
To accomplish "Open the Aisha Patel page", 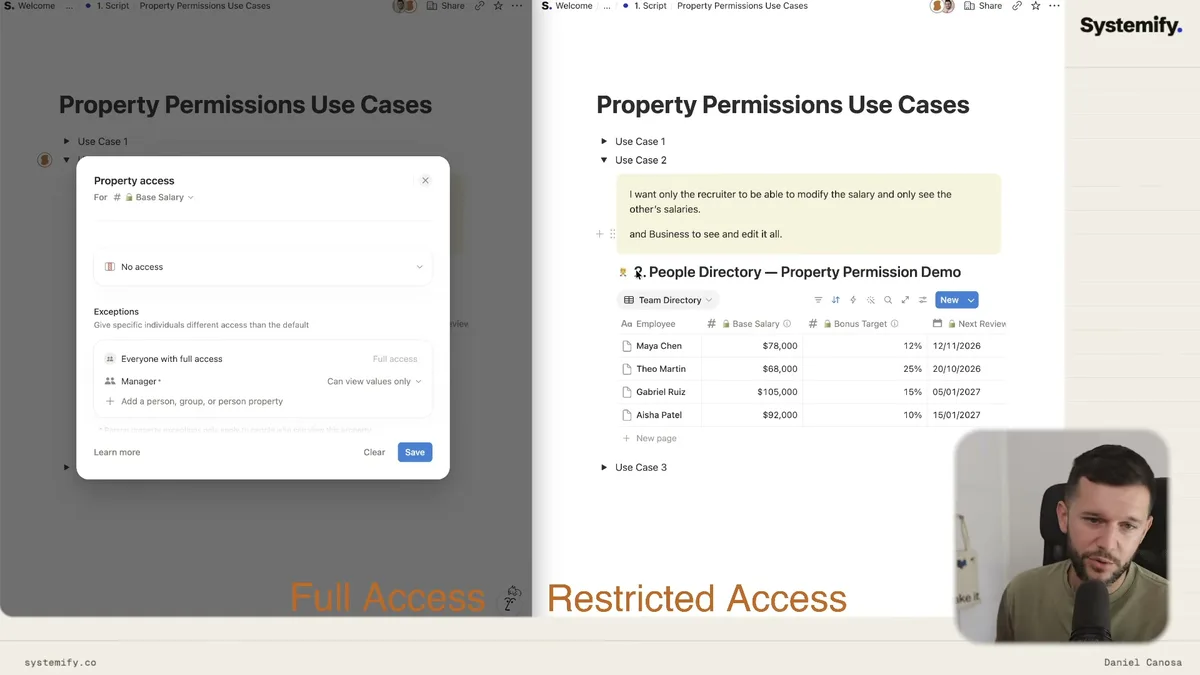I will coord(659,415).
